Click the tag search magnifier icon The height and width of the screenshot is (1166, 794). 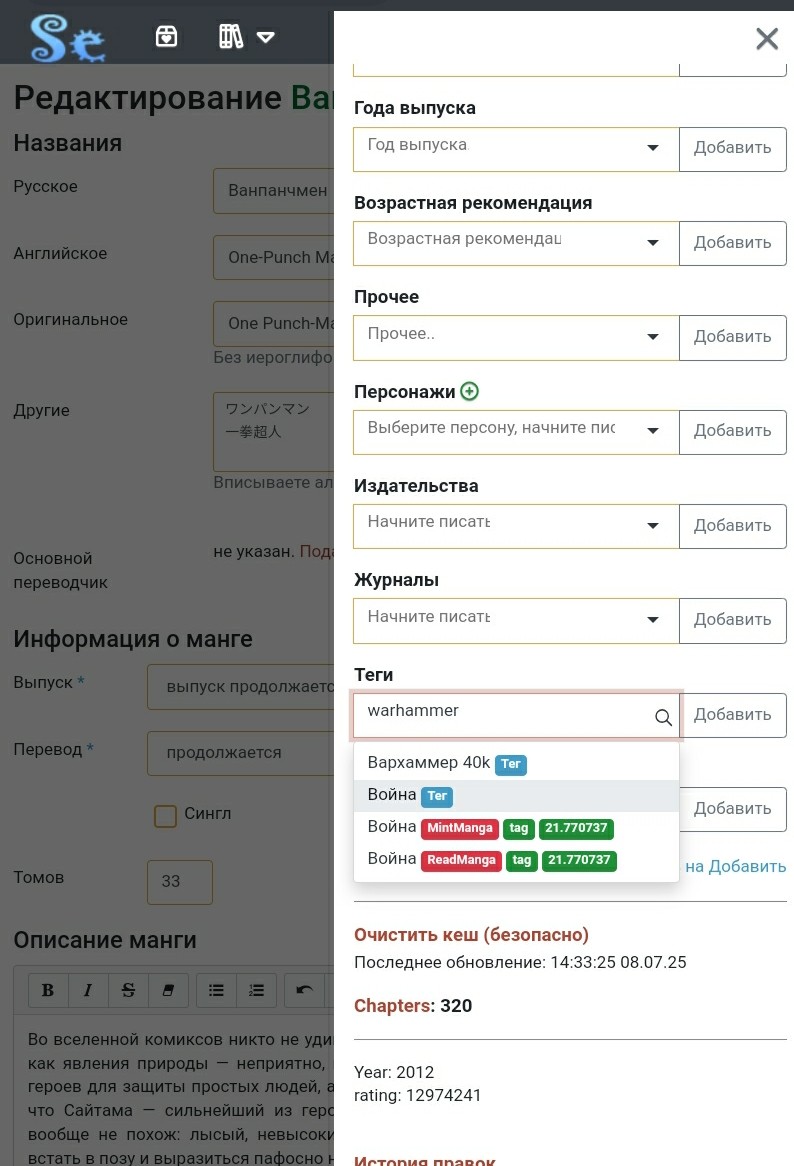[x=663, y=717]
